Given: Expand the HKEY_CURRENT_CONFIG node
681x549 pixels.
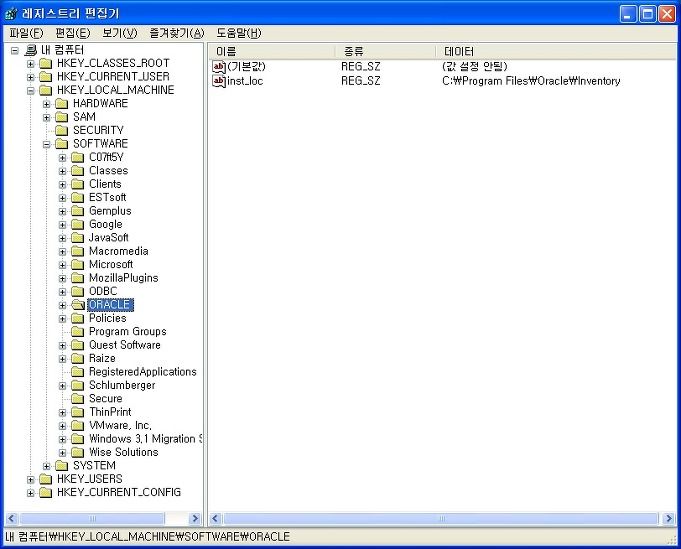Looking at the screenshot, I should (30, 493).
